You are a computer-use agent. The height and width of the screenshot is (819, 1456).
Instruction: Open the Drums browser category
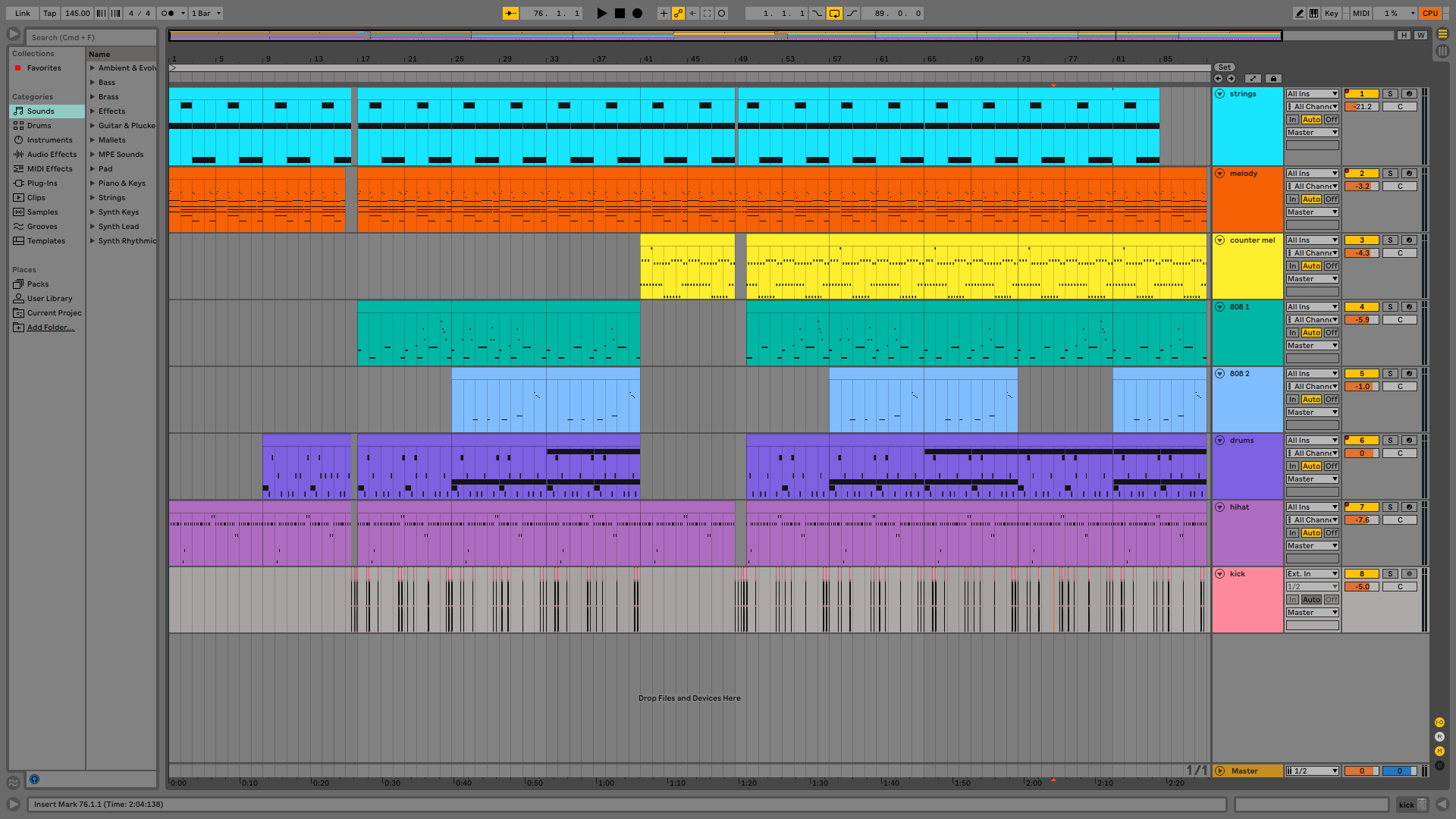[39, 126]
